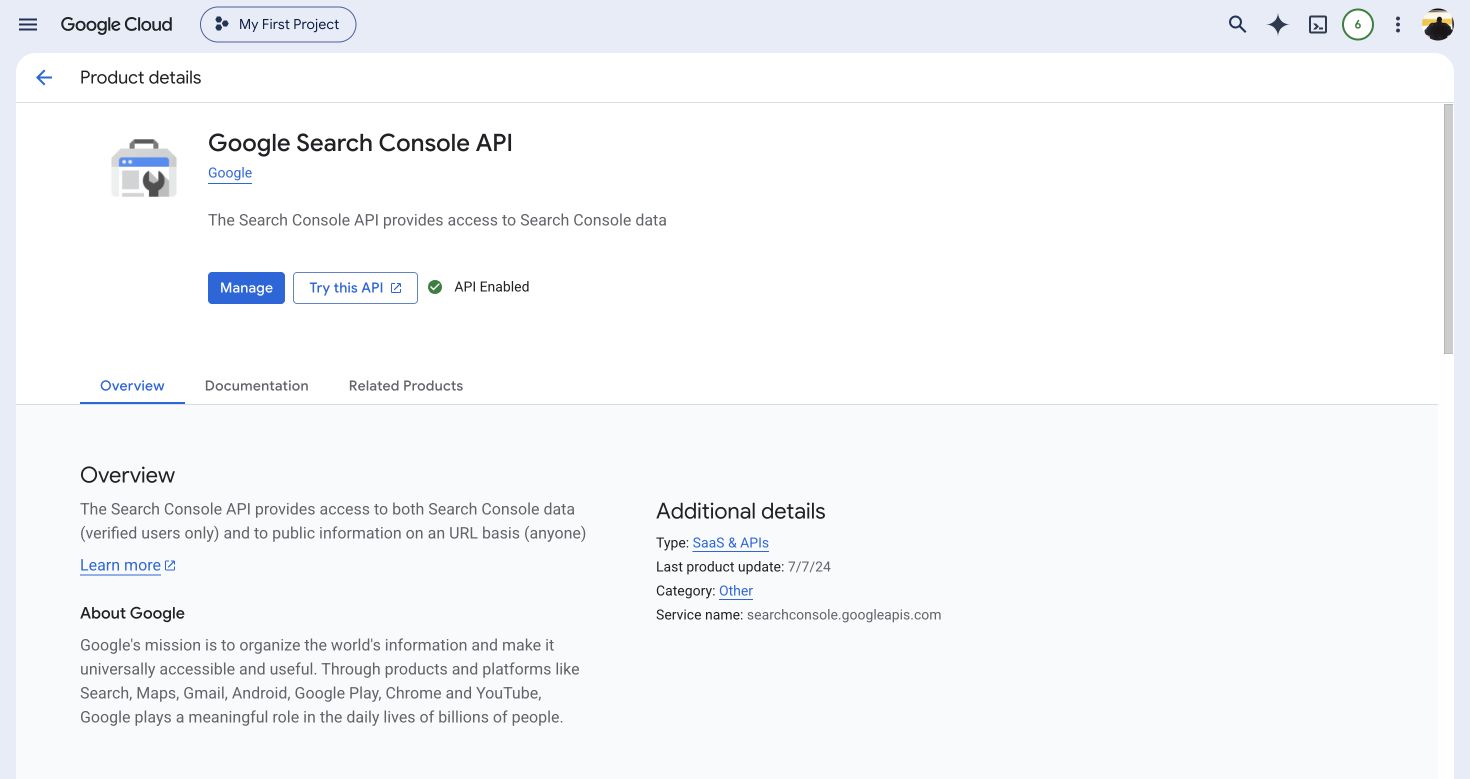Go back with the left arrow
This screenshot has width=1470, height=779.
tap(44, 78)
